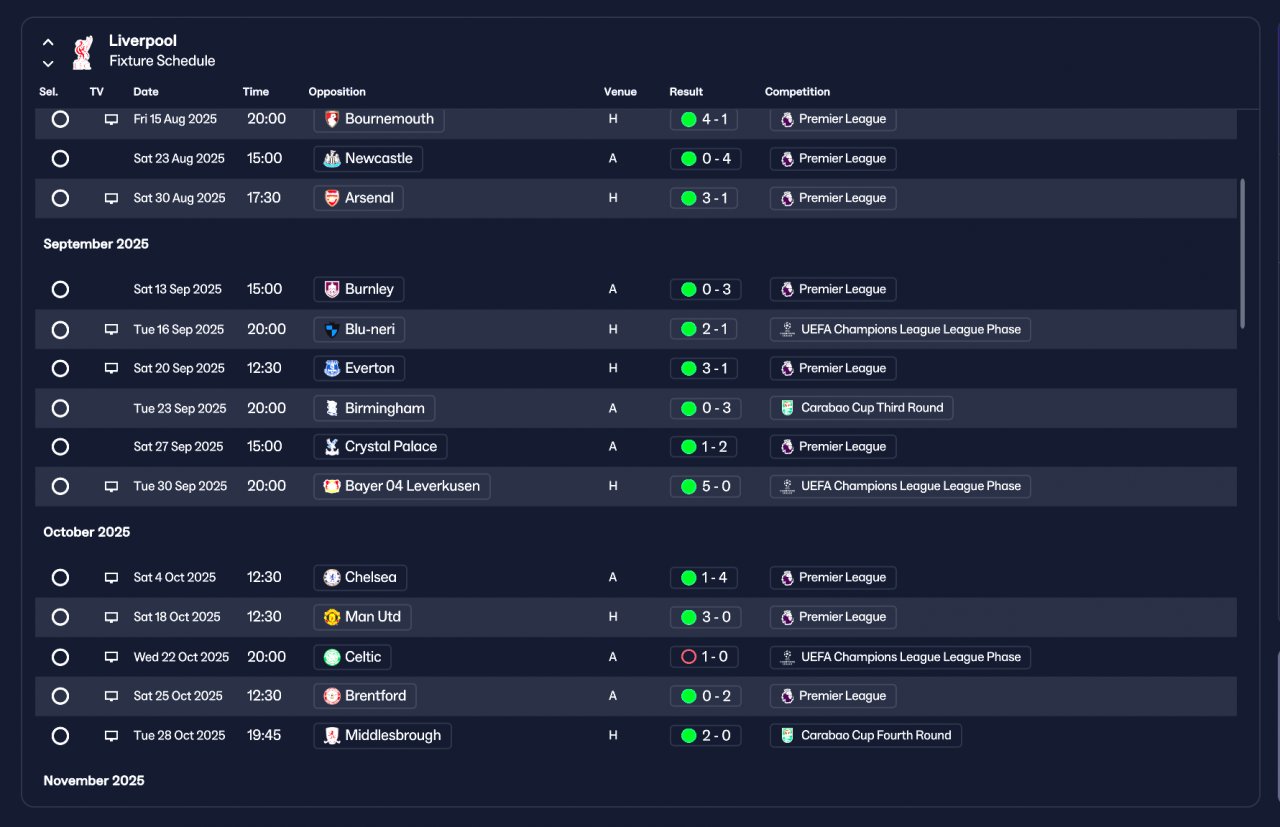
Task: Click the TV icon beside Celtic fixture
Action: click(x=111, y=657)
